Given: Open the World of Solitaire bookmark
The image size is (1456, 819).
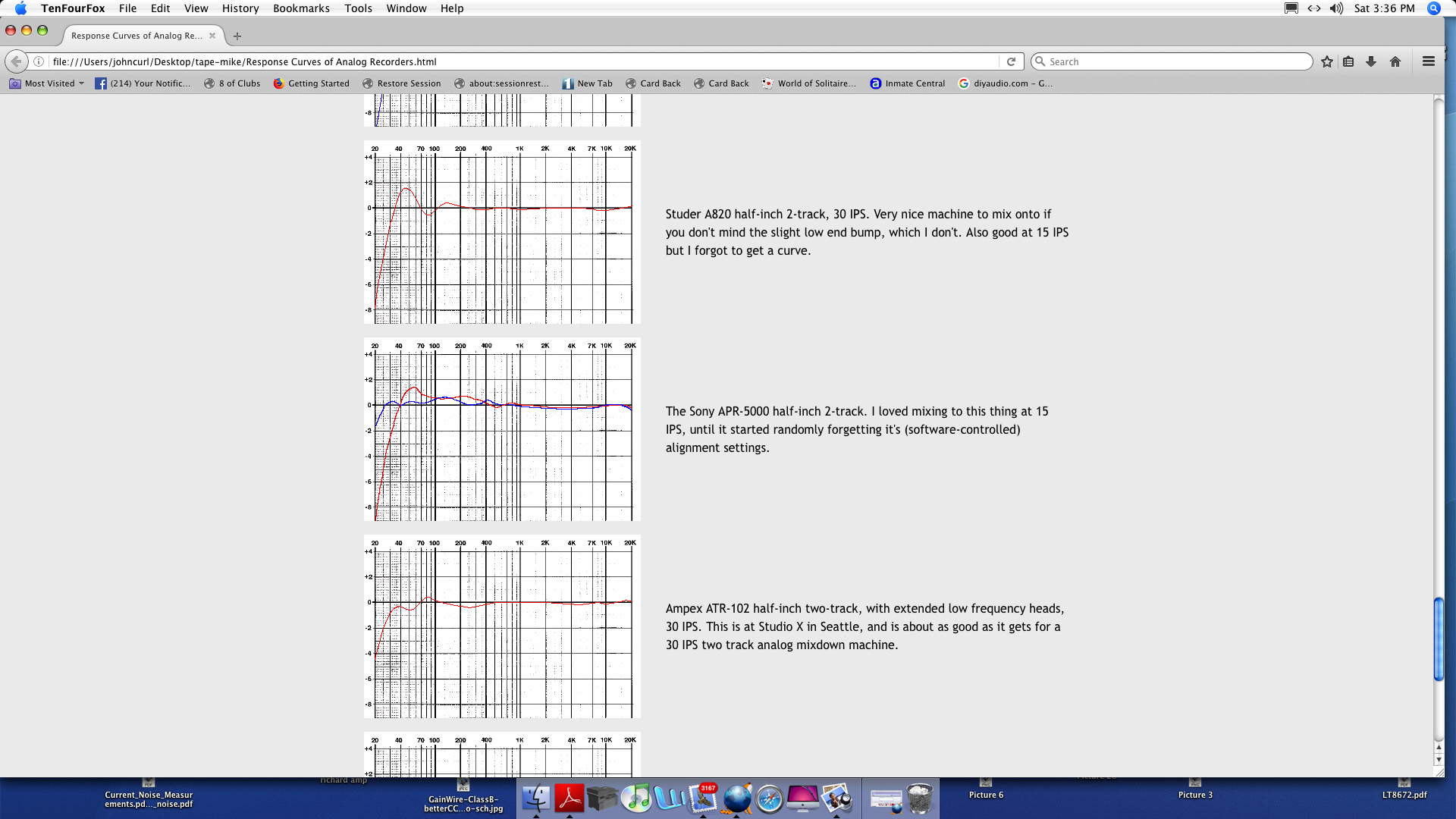Looking at the screenshot, I should [808, 83].
